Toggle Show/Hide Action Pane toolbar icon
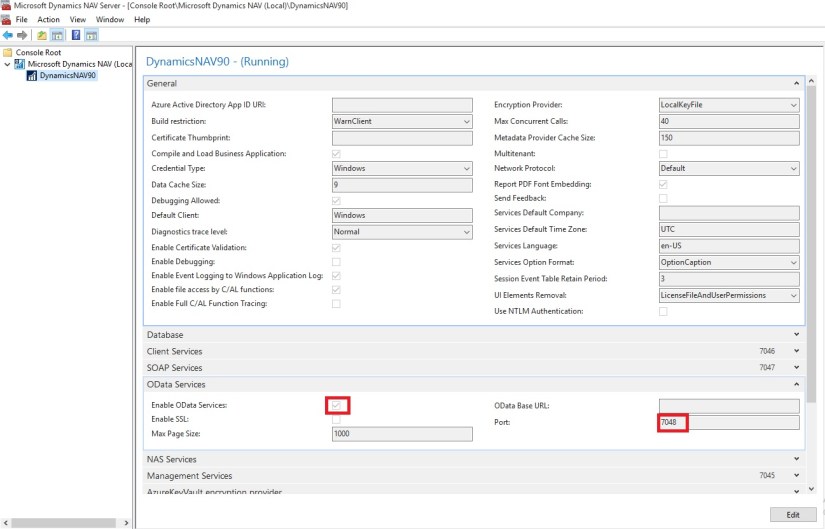 point(92,35)
